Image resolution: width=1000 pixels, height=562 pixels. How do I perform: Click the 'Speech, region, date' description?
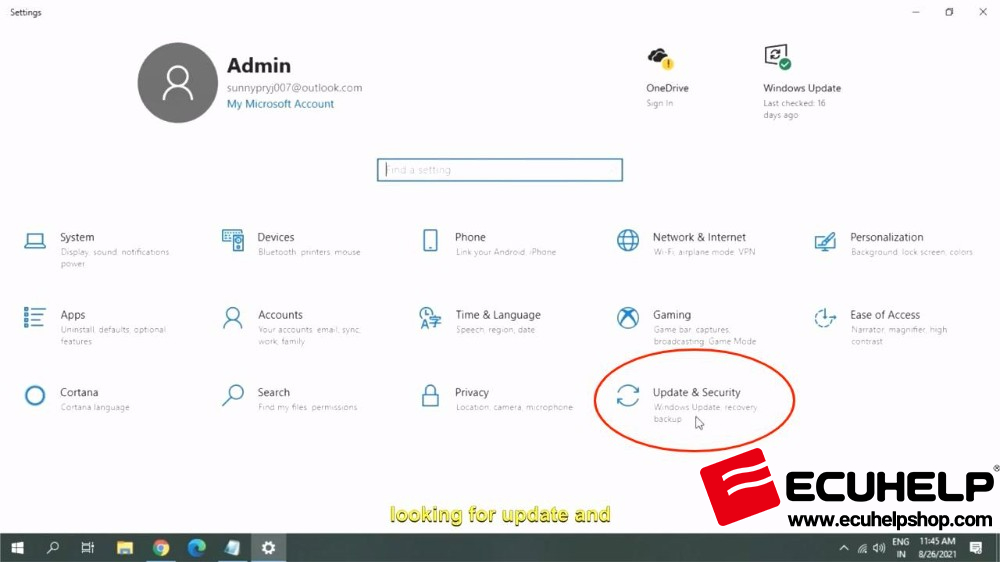click(495, 330)
